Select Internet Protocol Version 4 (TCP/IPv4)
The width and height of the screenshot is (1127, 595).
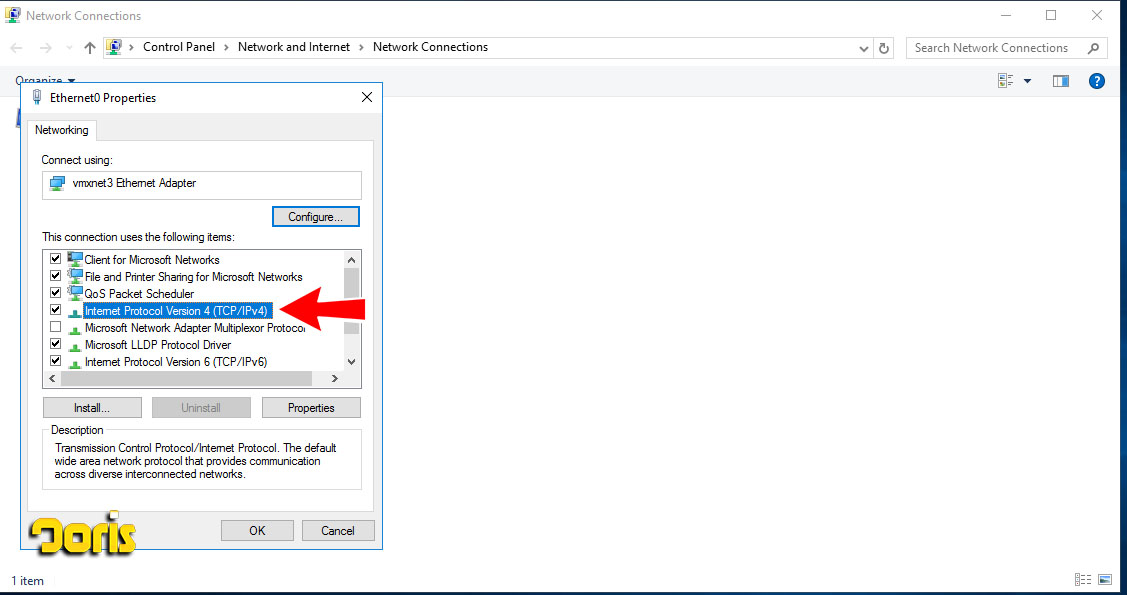[x=176, y=310]
